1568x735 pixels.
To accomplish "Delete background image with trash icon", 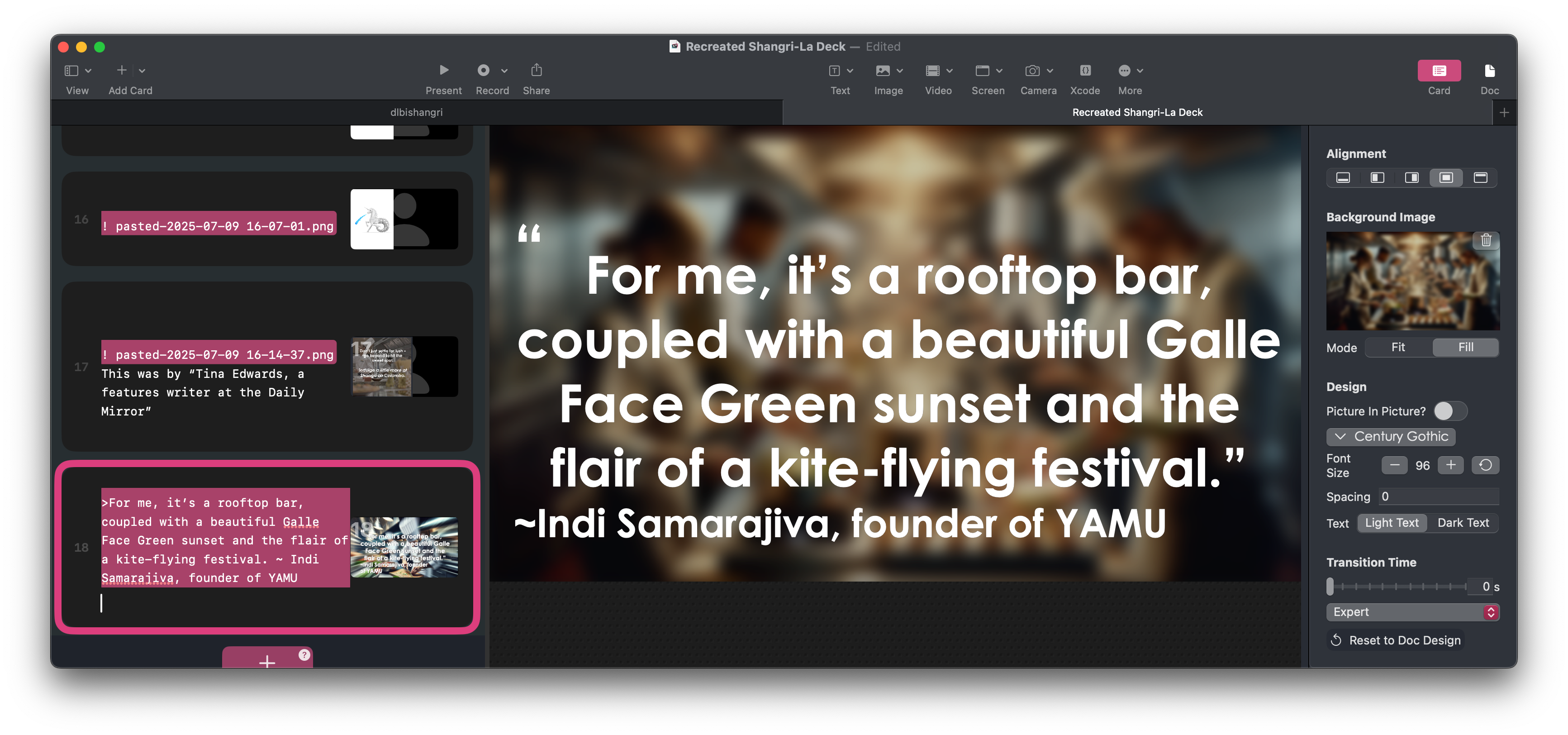I will point(1486,240).
